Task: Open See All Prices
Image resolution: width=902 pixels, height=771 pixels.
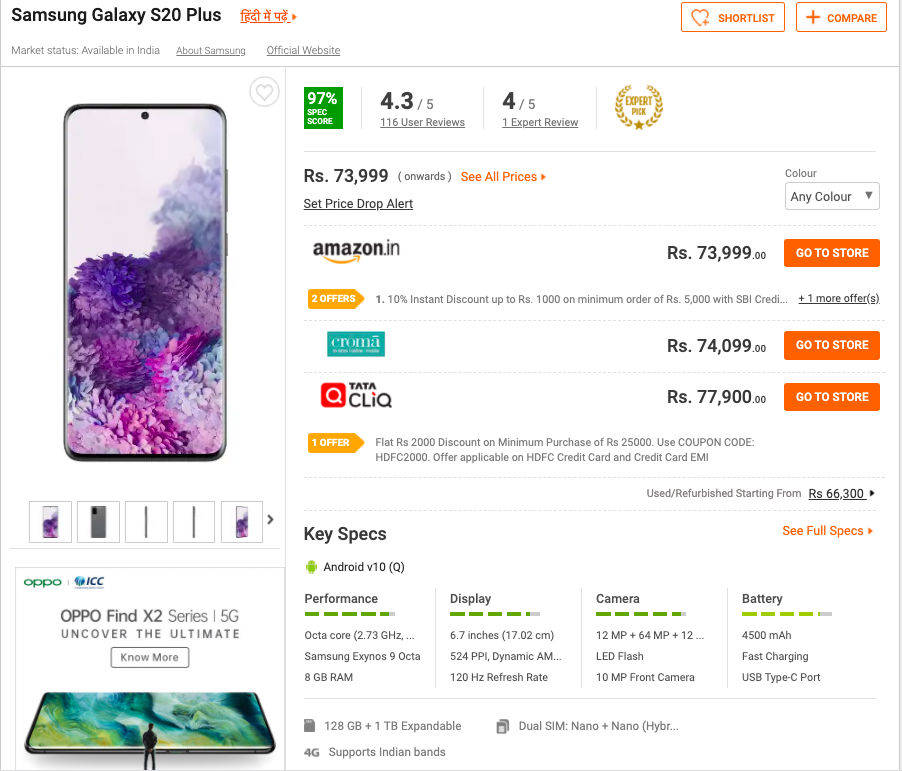Action: 503,177
